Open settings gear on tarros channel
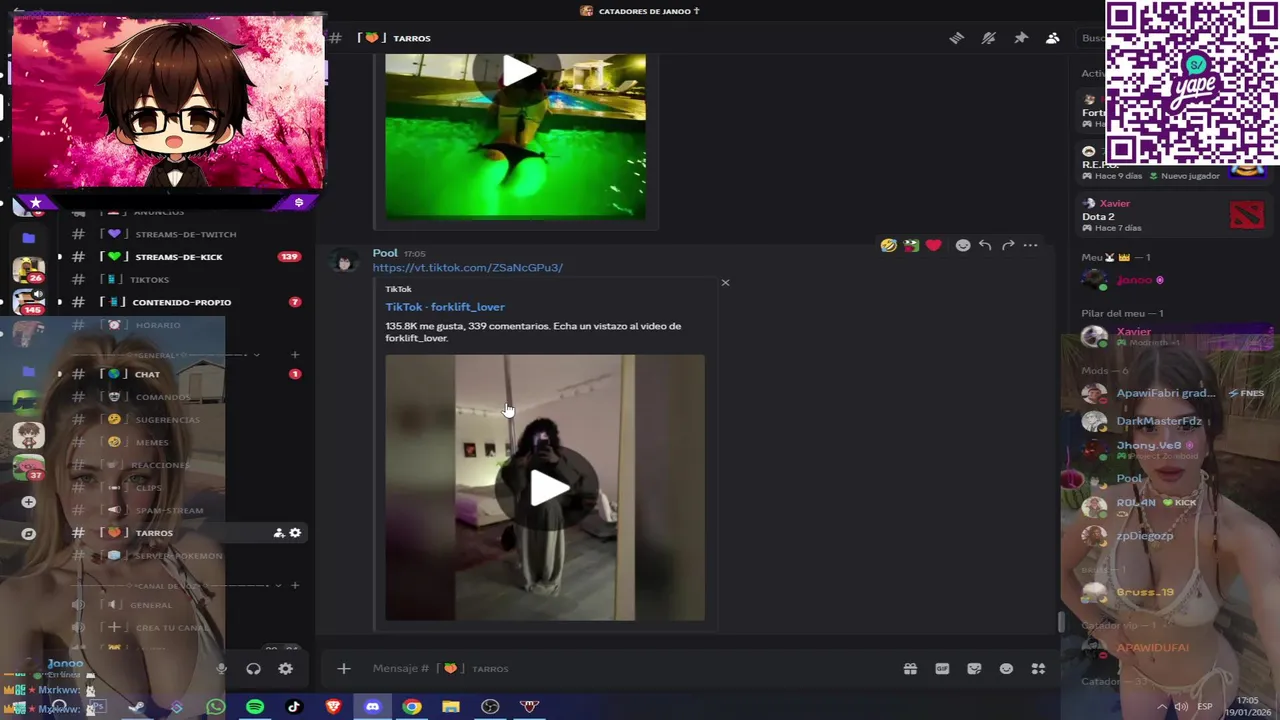This screenshot has width=1280, height=720. (x=295, y=533)
